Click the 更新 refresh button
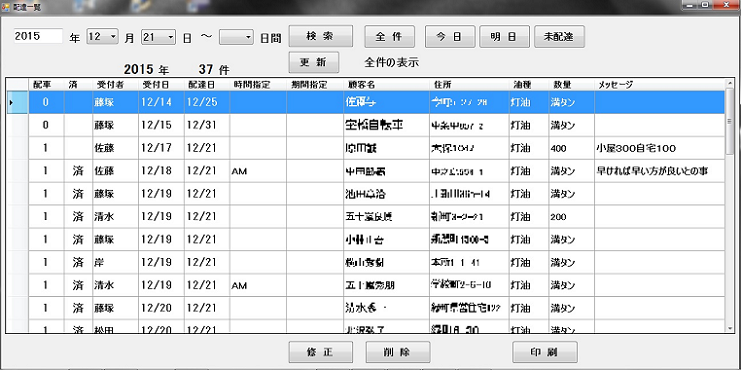This screenshot has width=741, height=370. pos(314,62)
